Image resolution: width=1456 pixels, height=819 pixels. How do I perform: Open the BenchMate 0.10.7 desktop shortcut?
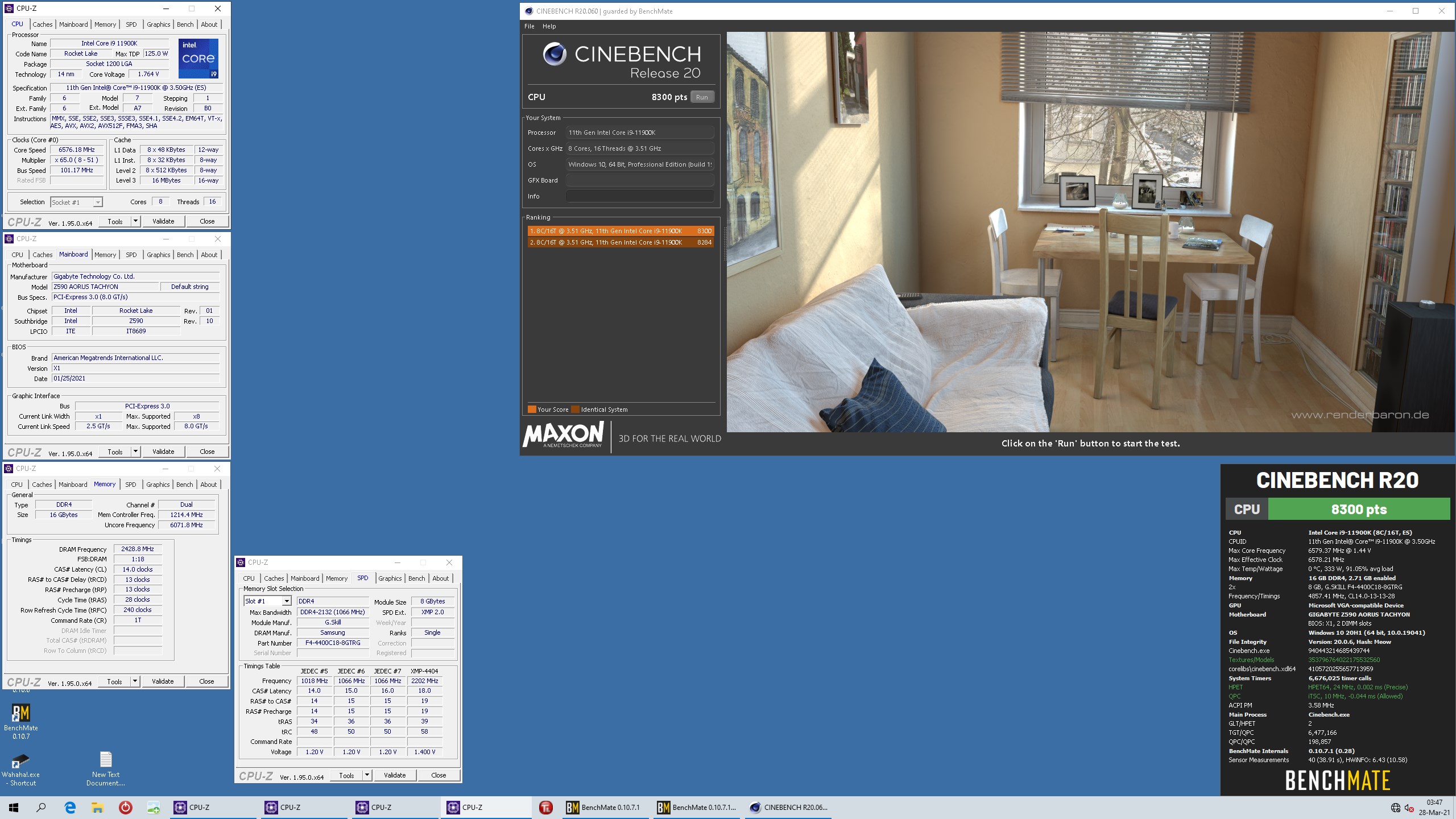[21, 721]
